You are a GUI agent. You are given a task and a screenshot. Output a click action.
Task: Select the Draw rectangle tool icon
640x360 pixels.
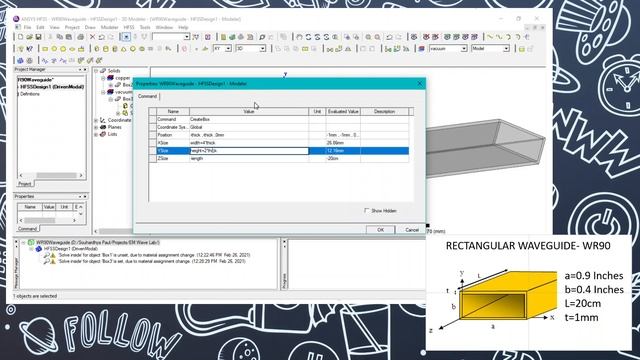click(x=45, y=49)
